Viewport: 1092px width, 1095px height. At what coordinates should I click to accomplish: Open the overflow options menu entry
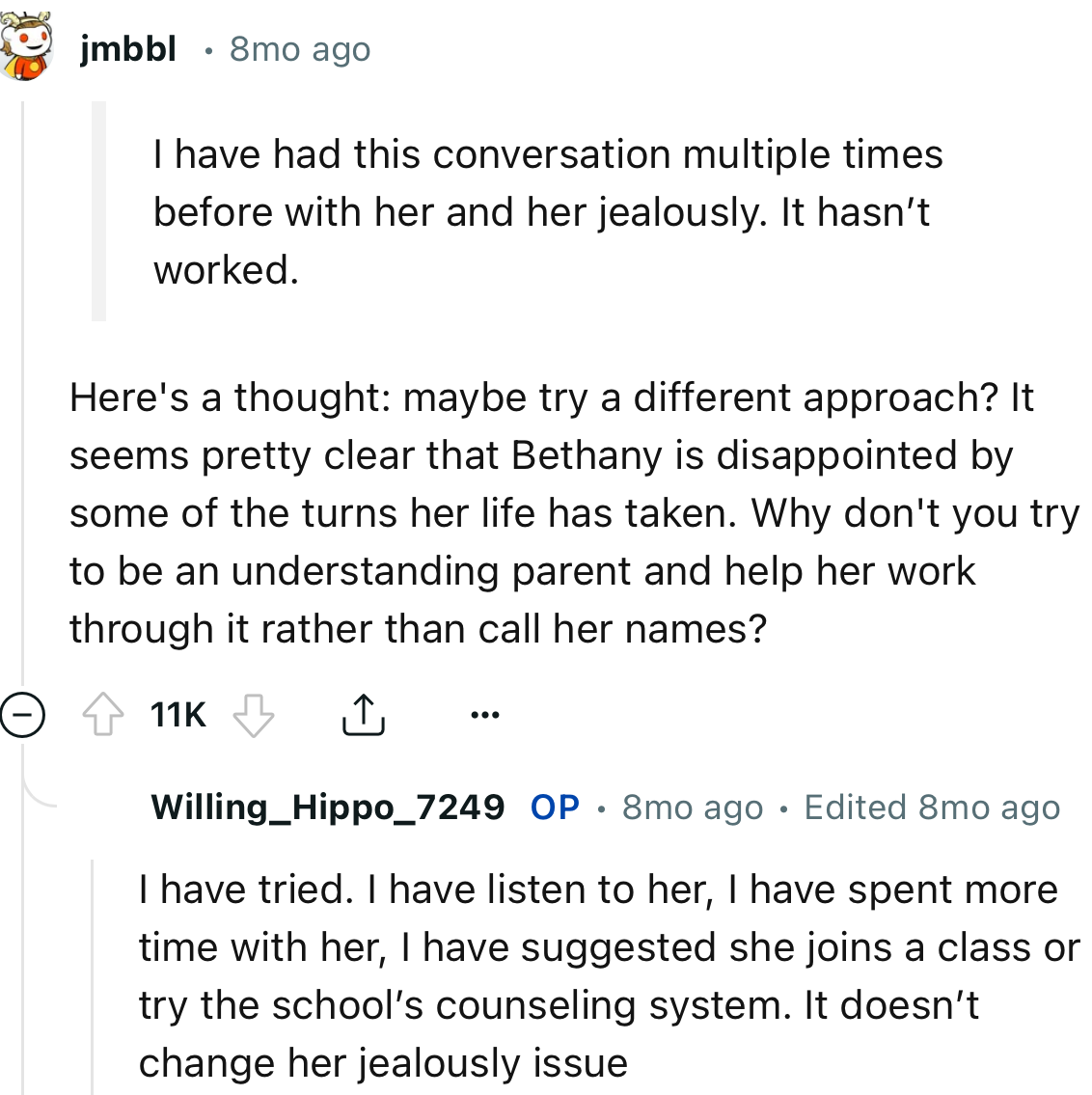click(484, 714)
